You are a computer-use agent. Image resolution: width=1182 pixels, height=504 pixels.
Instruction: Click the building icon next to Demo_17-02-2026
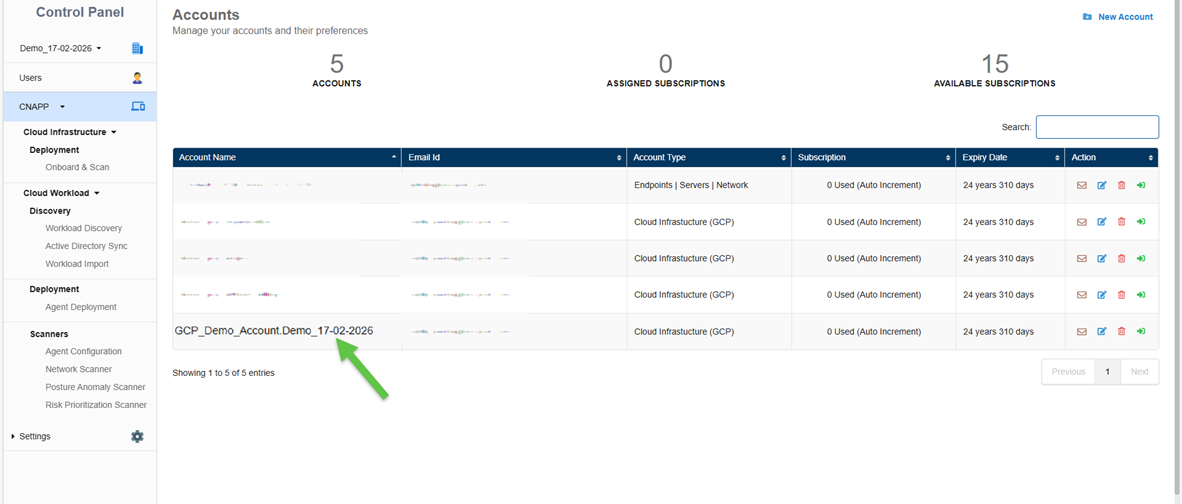pos(137,48)
